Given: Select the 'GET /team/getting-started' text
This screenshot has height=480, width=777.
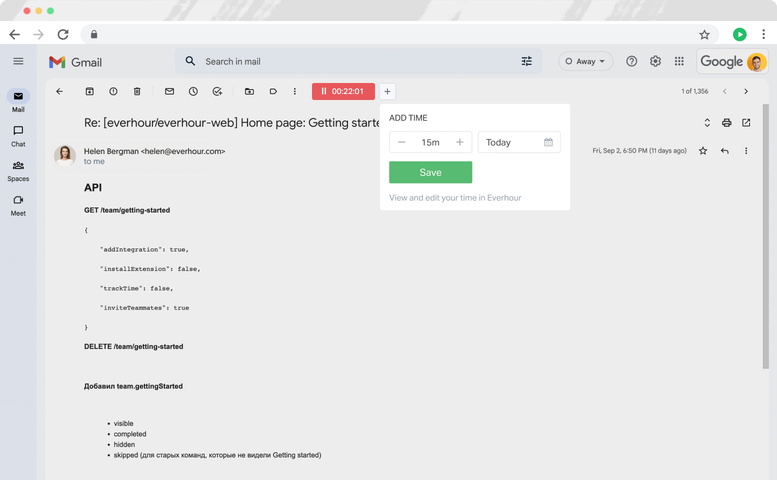Looking at the screenshot, I should click(127, 210).
